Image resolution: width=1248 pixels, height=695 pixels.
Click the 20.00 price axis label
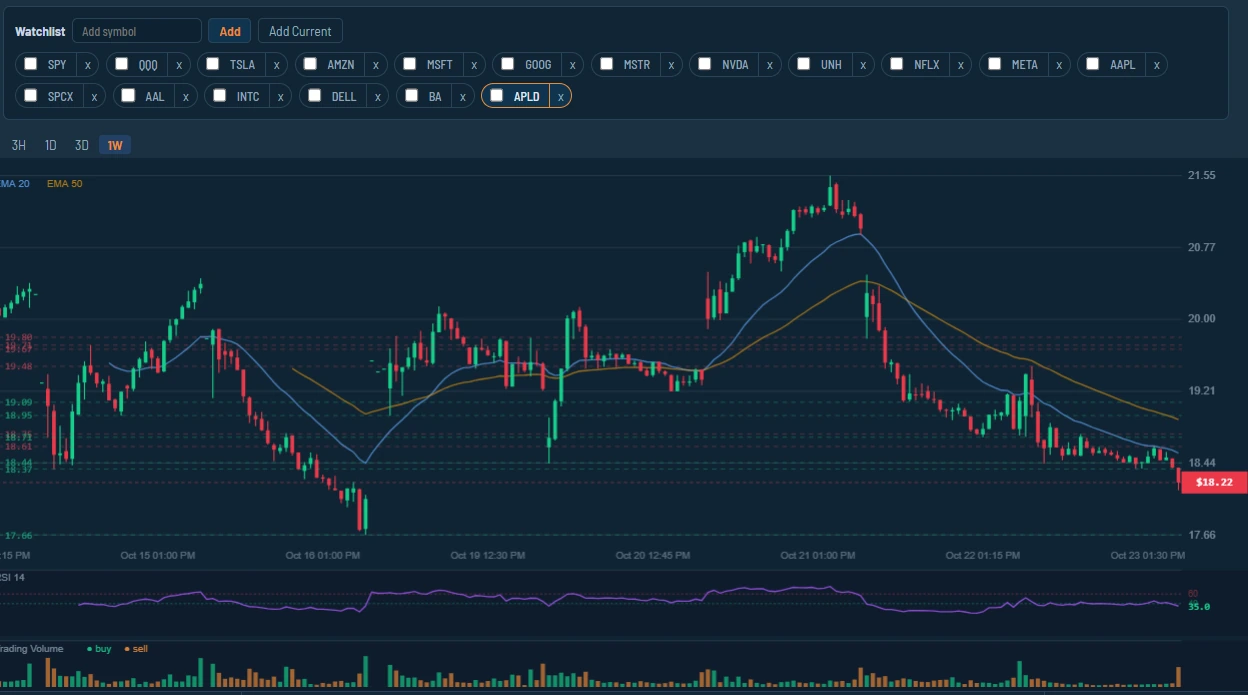coord(1201,318)
